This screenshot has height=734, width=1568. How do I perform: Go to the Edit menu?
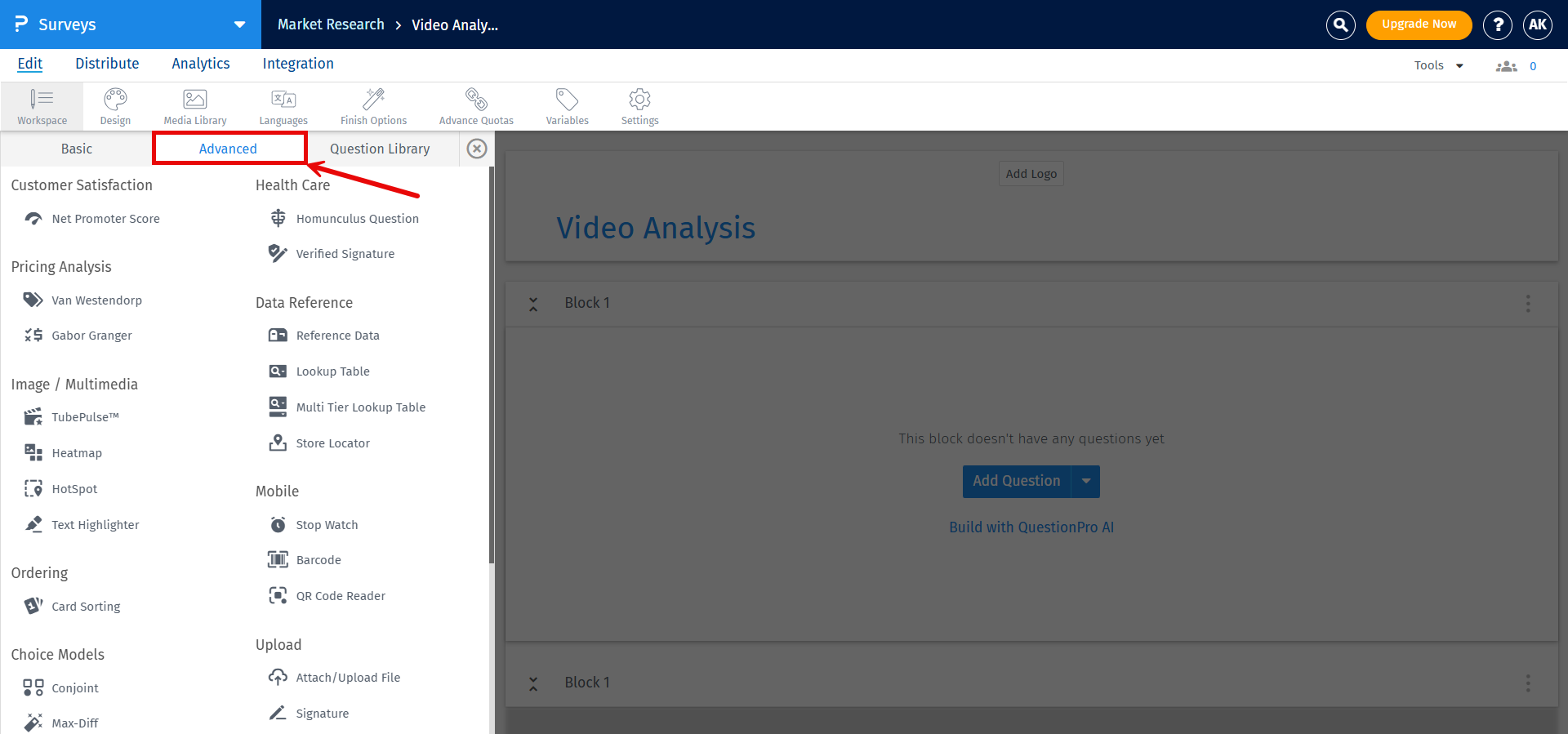pos(30,64)
